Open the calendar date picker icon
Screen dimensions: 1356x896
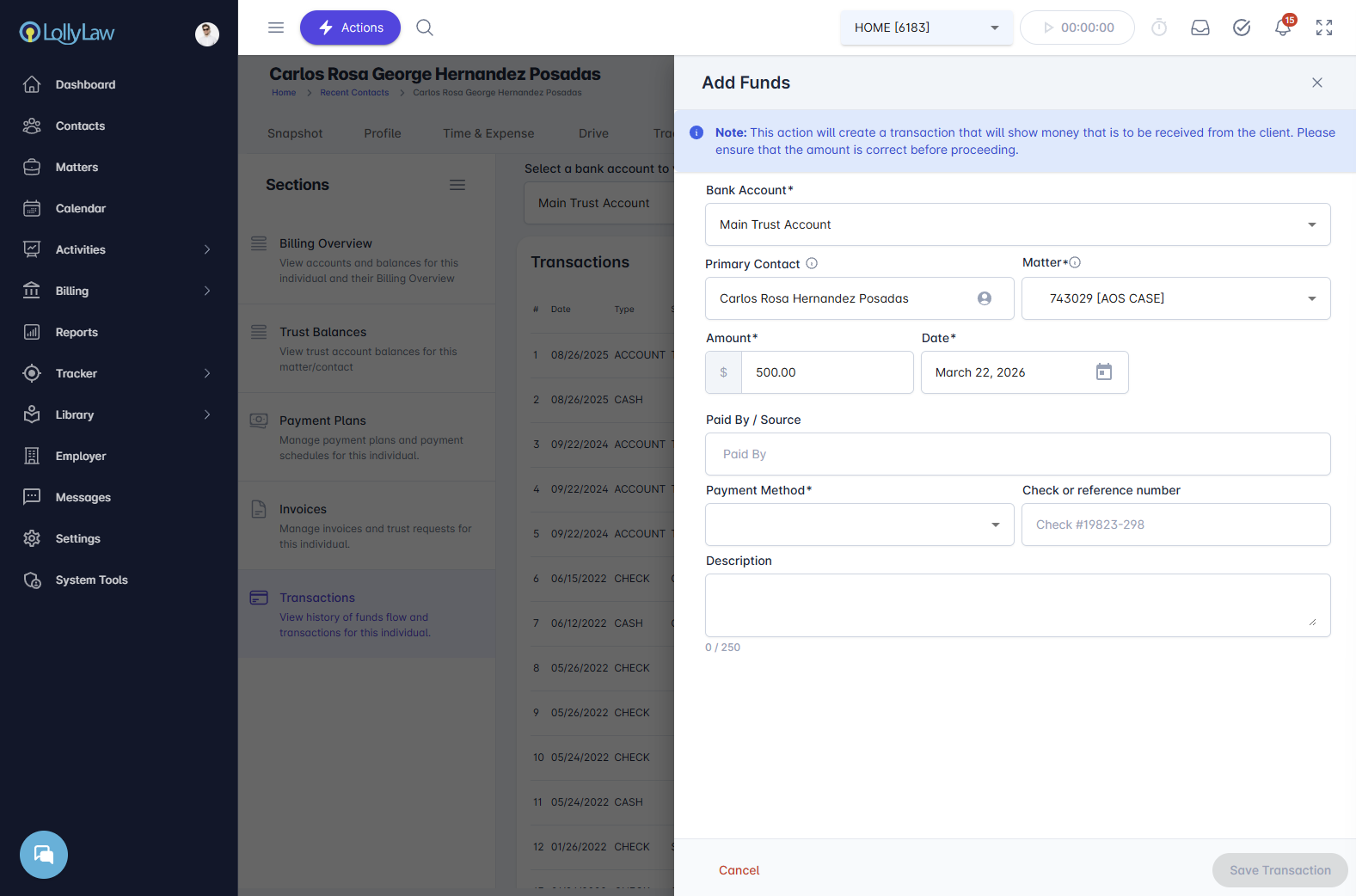coord(1104,371)
